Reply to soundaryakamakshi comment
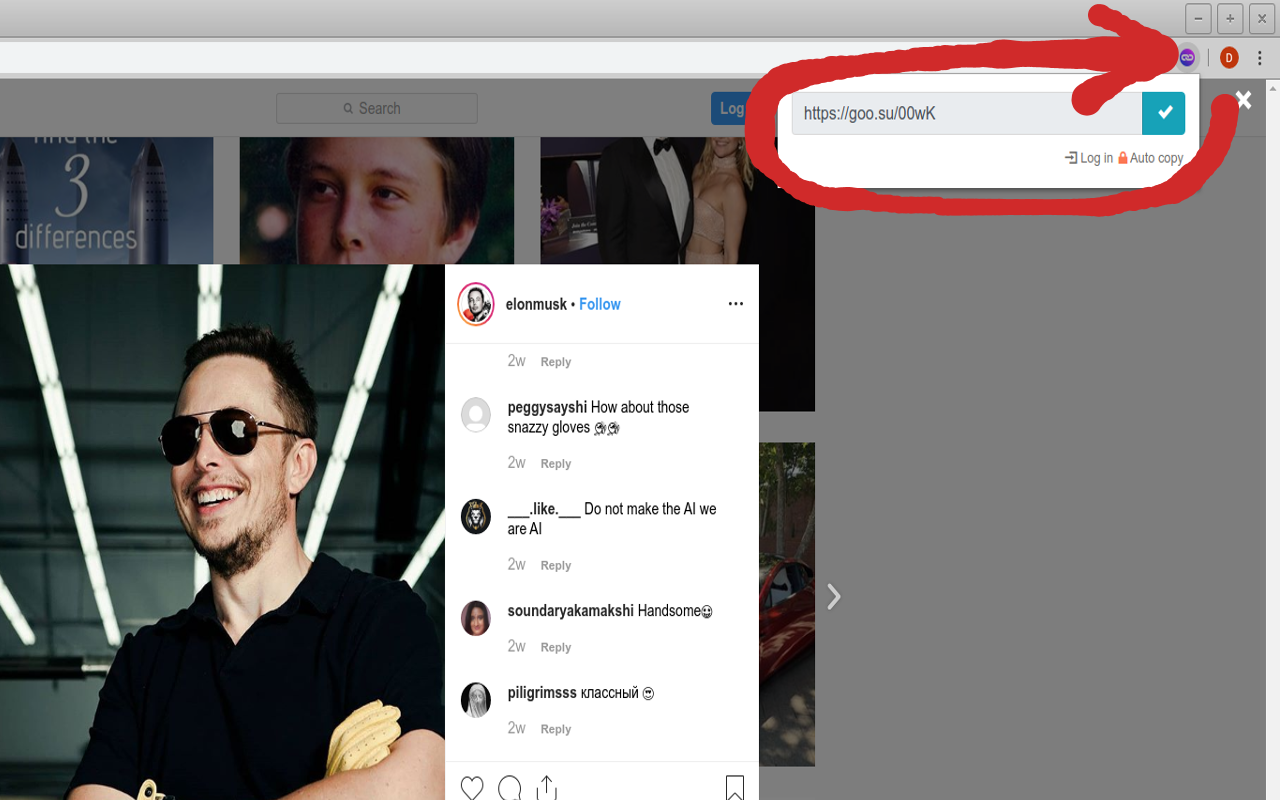Viewport: 1280px width, 800px height. (x=556, y=648)
